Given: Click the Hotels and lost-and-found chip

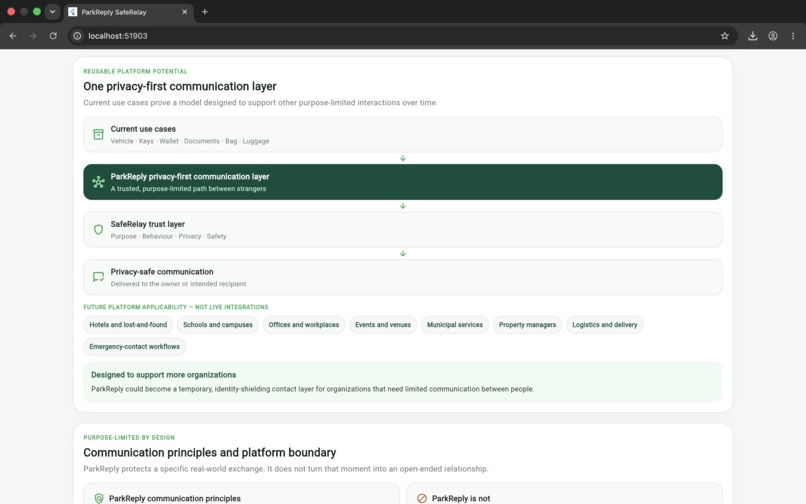Looking at the screenshot, I should pos(128,325).
